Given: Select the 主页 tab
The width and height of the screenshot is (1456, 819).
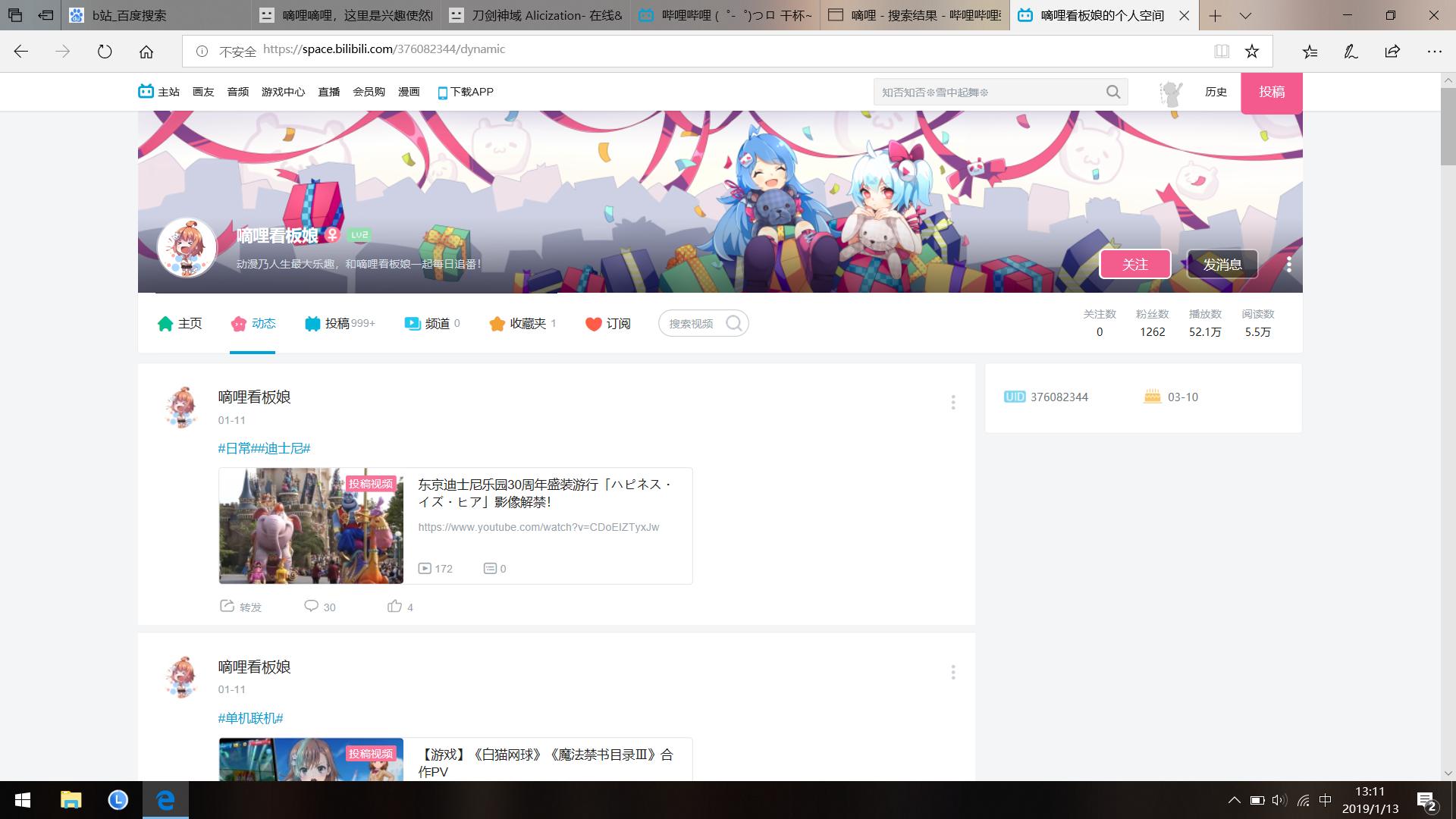Looking at the screenshot, I should click(180, 324).
